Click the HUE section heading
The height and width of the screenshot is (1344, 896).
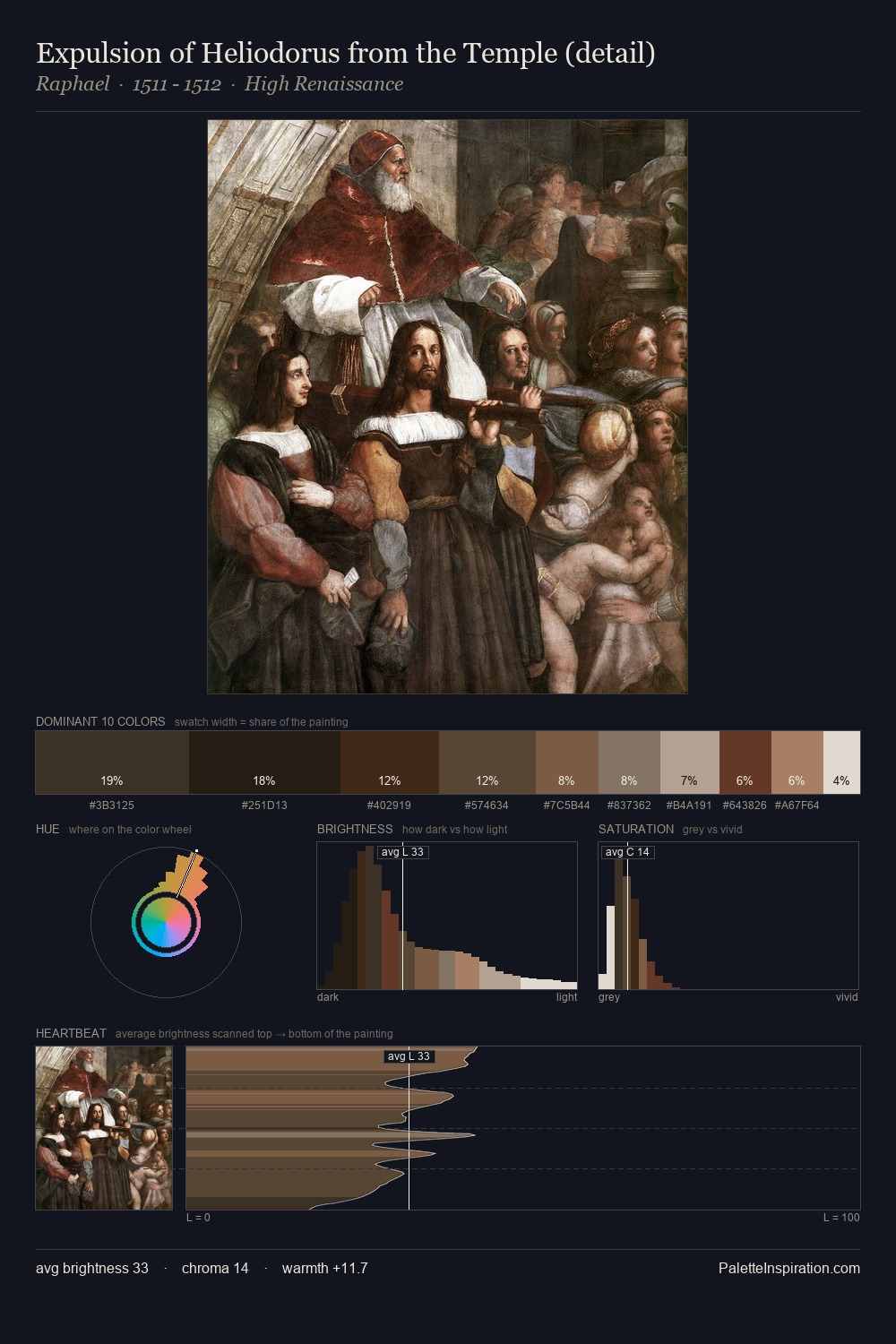click(x=47, y=829)
